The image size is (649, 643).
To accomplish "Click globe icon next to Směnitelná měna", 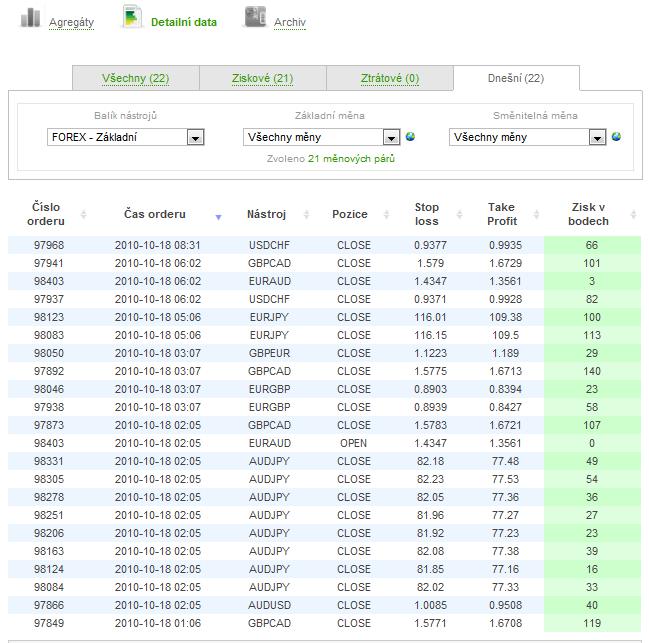I will pyautogui.click(x=616, y=137).
